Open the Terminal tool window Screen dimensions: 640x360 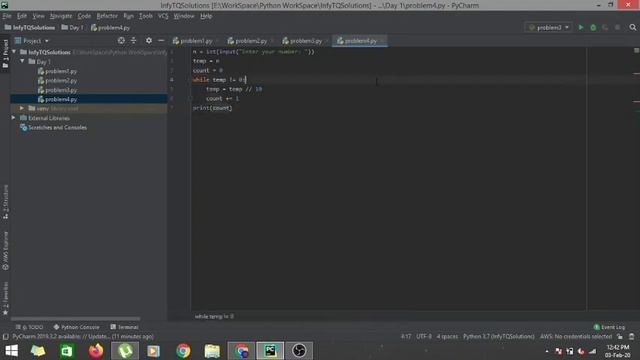tap(124, 327)
